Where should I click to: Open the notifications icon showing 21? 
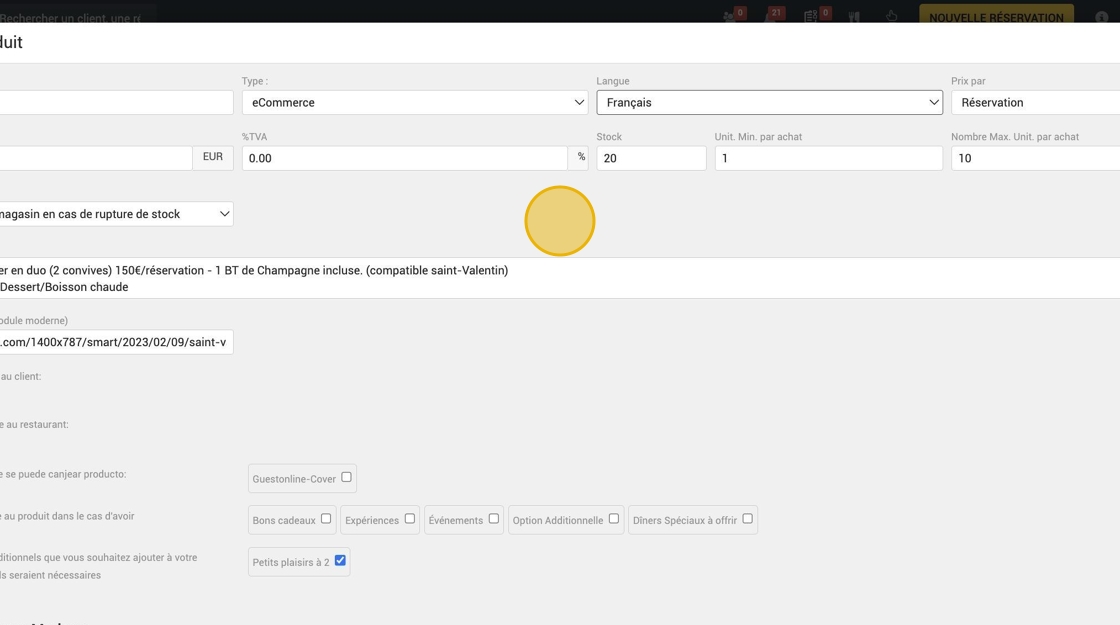pos(771,16)
